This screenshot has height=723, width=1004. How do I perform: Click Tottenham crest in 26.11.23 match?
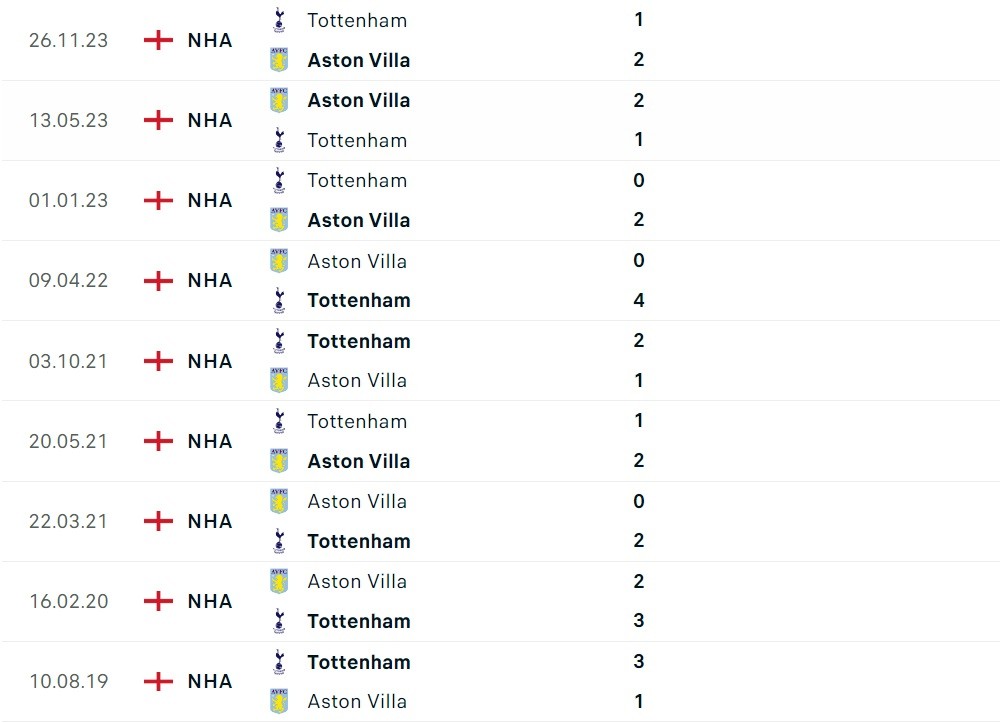pos(279,20)
